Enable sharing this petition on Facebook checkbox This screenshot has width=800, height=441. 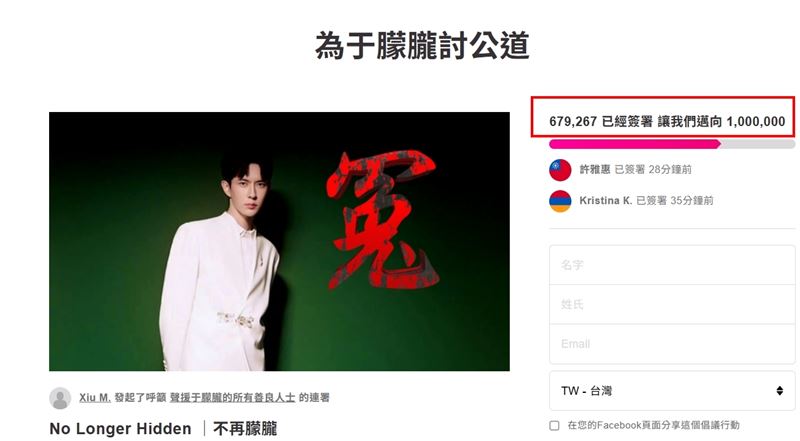(x=555, y=426)
